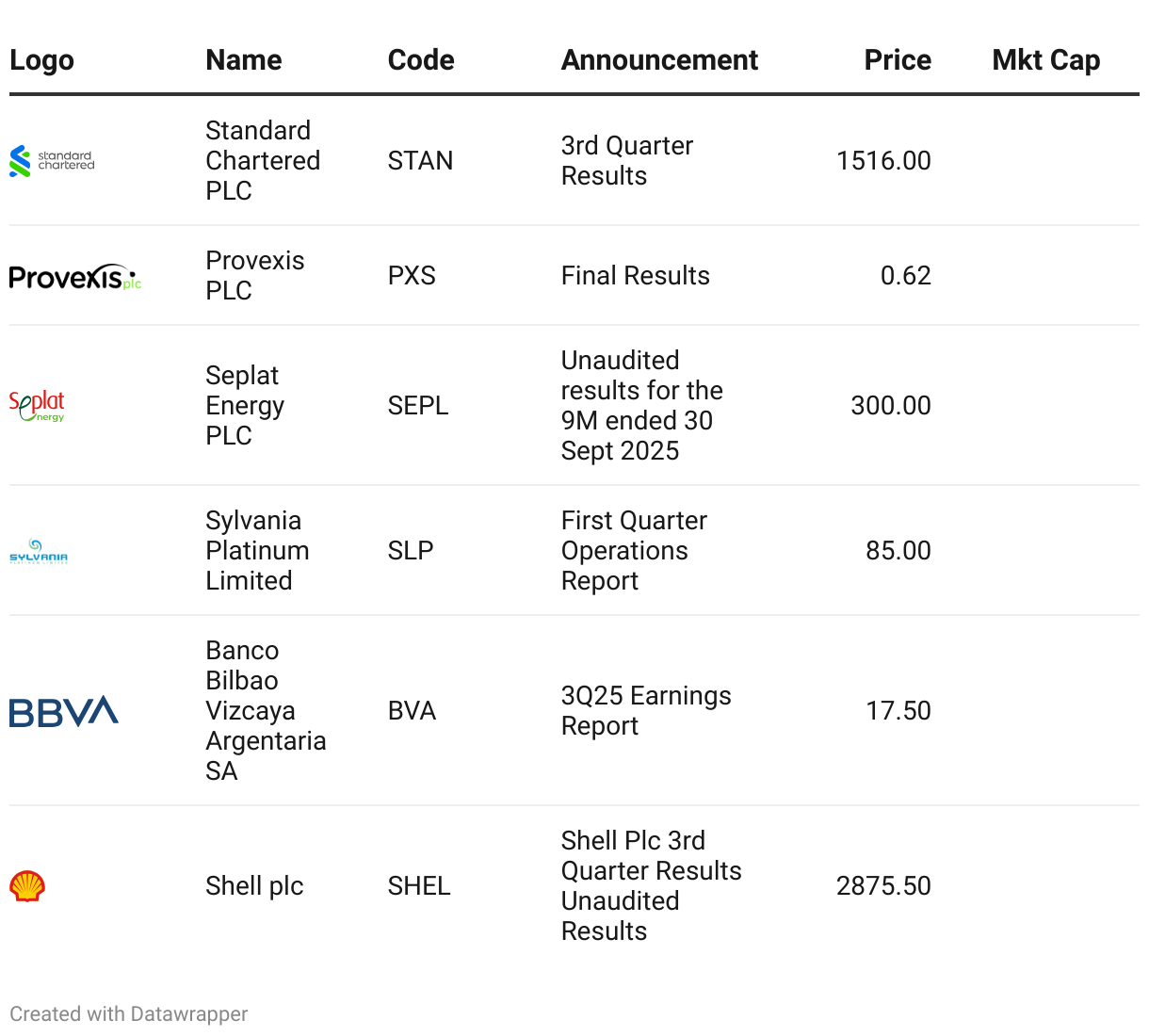1149x1036 pixels.
Task: Click the Logo column header
Action: tap(41, 60)
